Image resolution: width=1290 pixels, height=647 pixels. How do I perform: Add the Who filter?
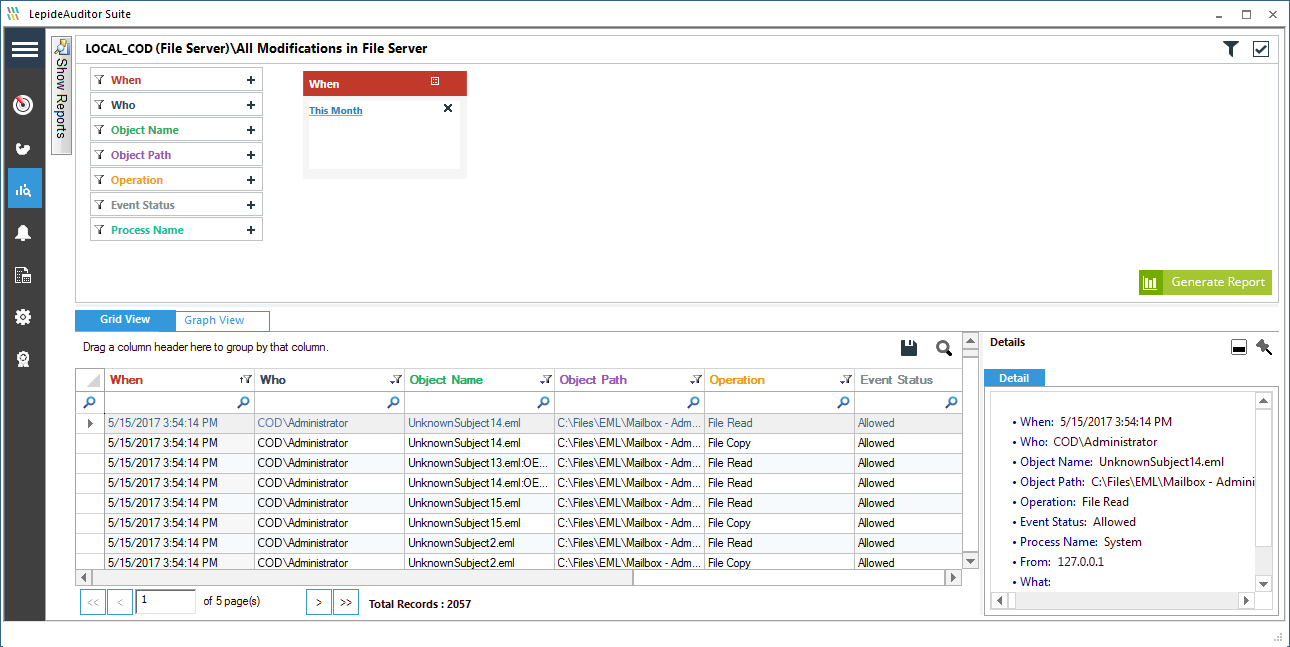(x=251, y=105)
